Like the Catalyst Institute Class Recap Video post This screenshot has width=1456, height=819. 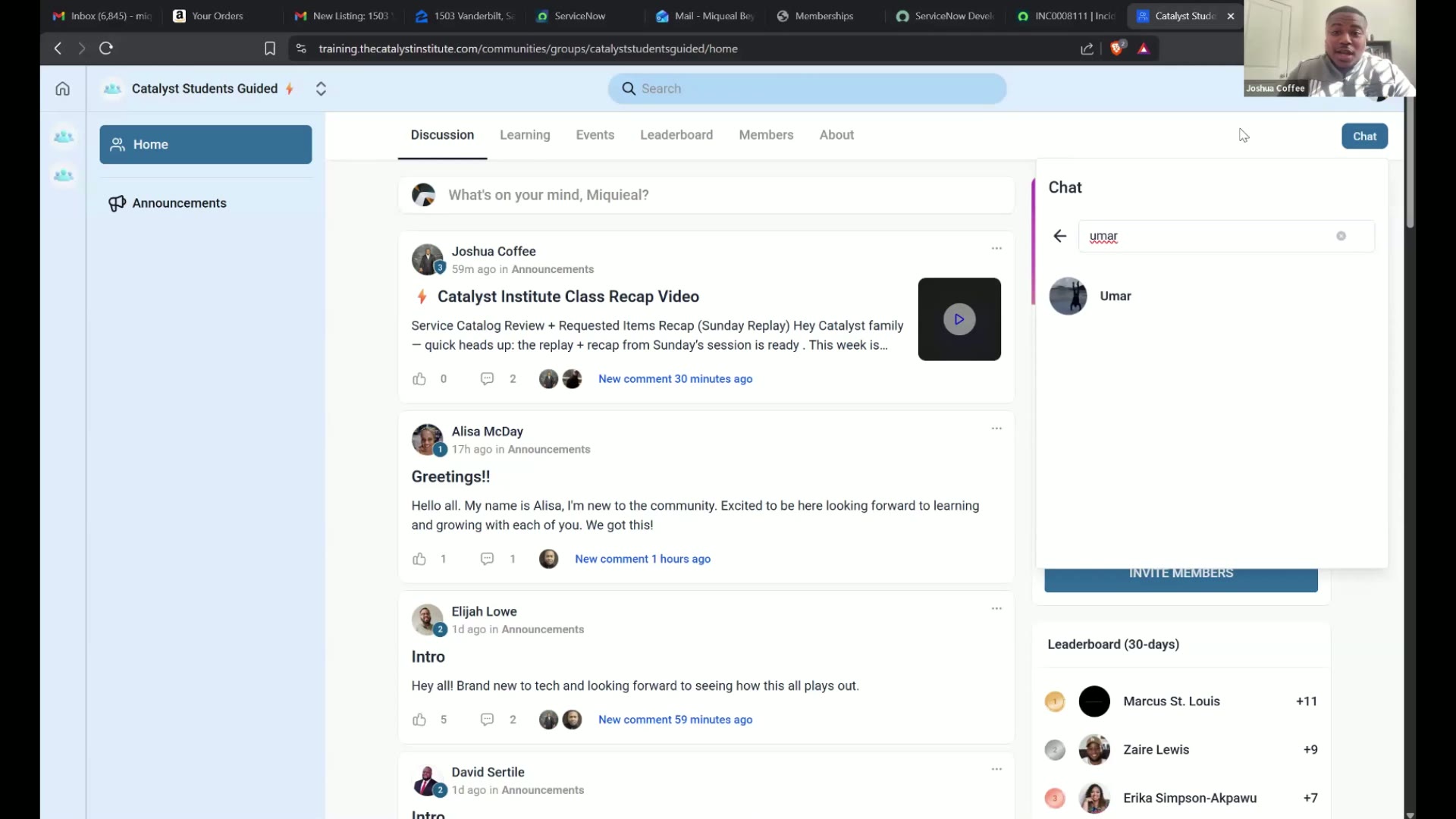(419, 378)
